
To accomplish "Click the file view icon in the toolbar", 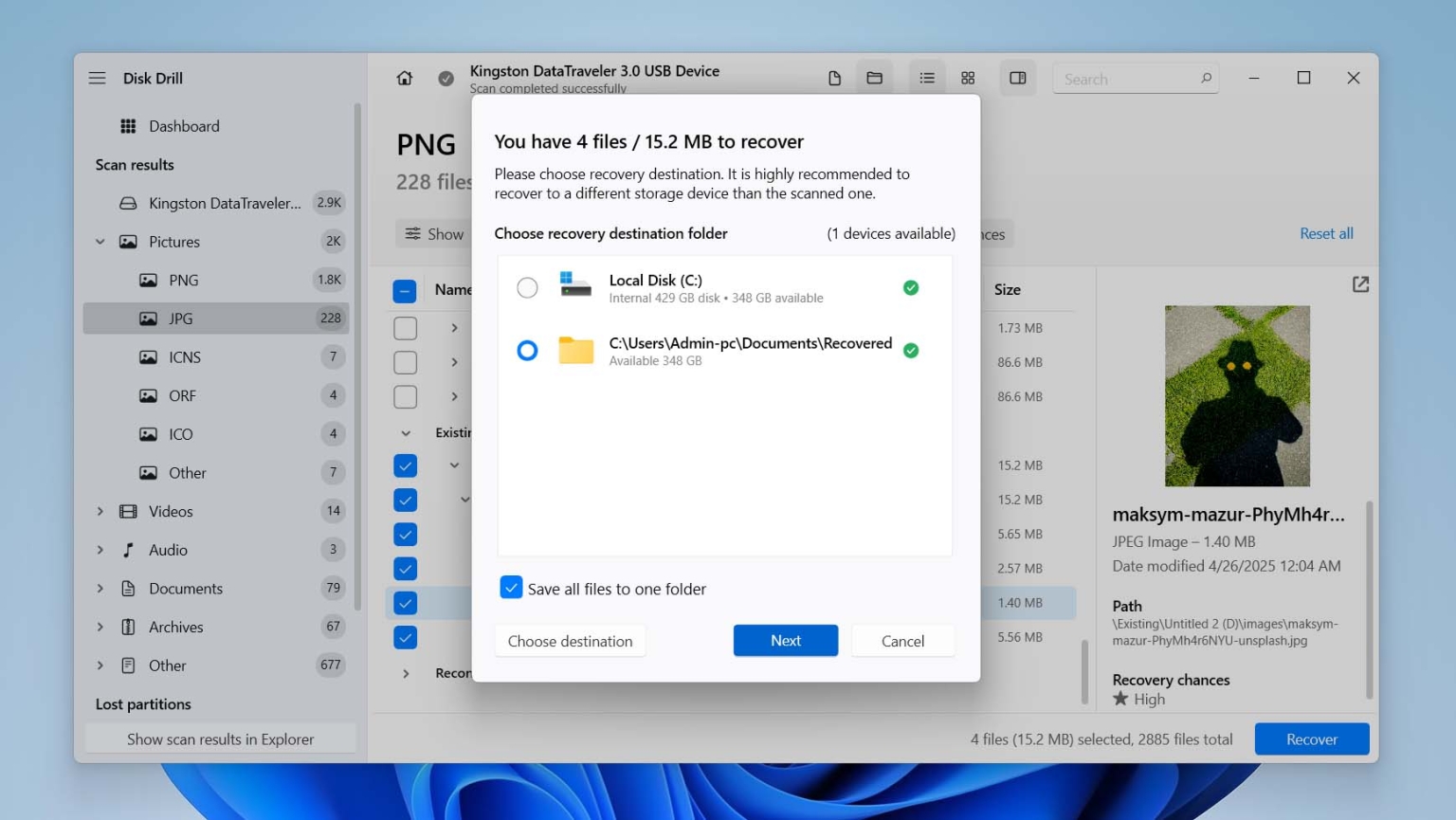I will [x=835, y=78].
